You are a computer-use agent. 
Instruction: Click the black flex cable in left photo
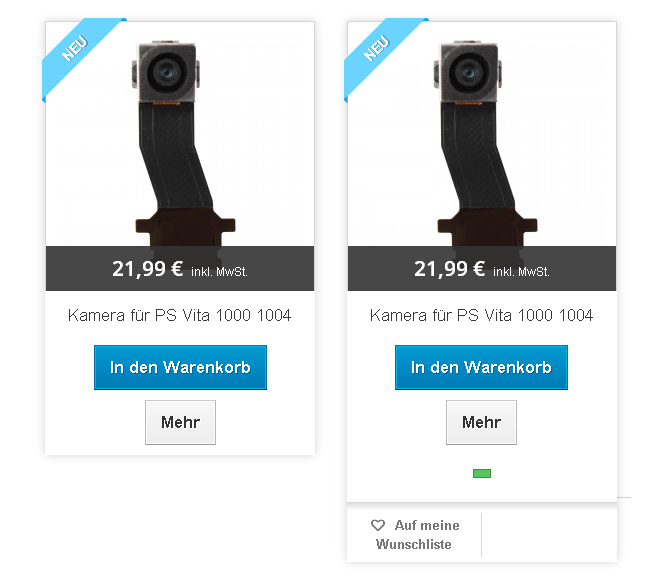point(173,154)
